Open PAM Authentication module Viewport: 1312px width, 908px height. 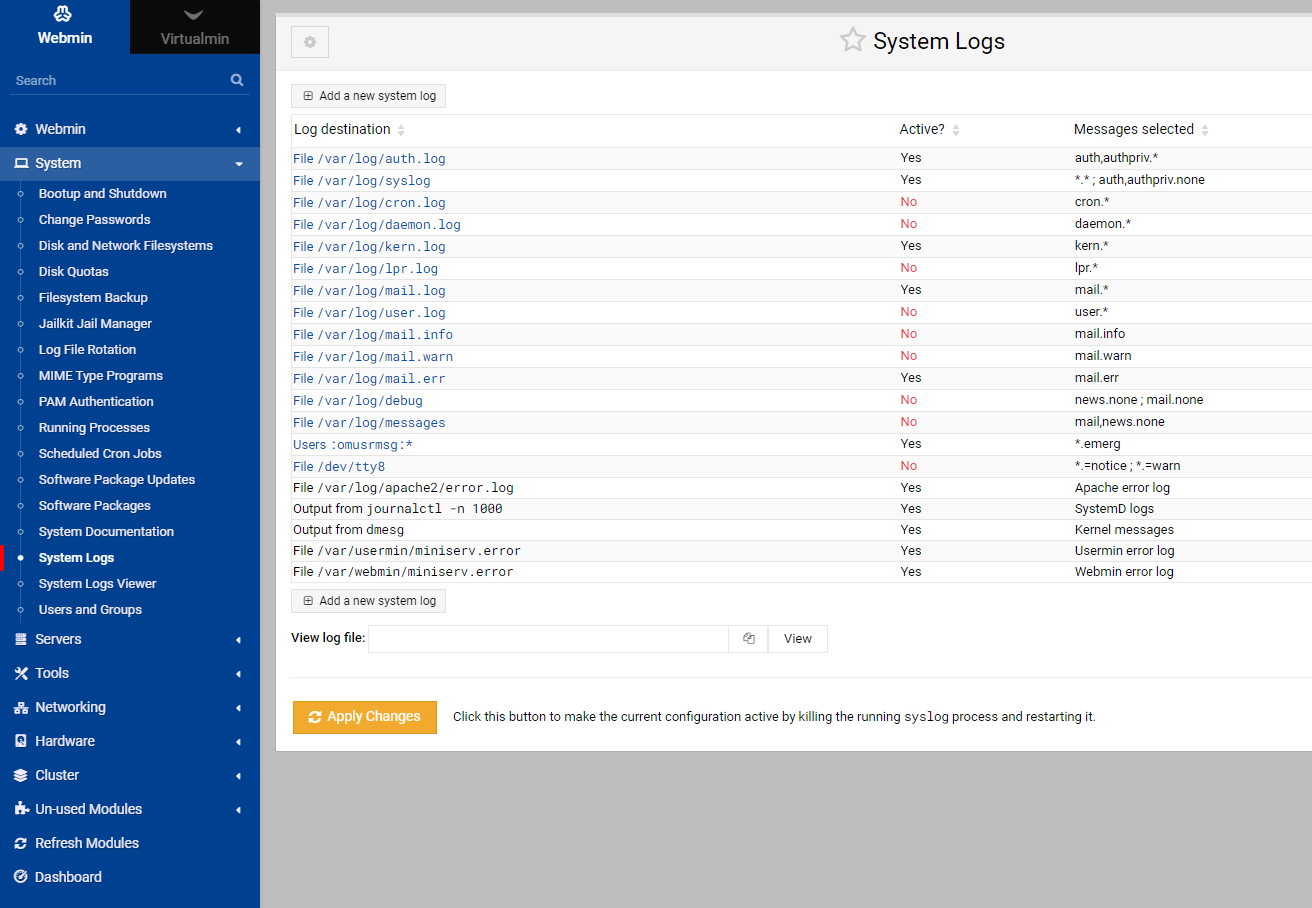pos(96,402)
